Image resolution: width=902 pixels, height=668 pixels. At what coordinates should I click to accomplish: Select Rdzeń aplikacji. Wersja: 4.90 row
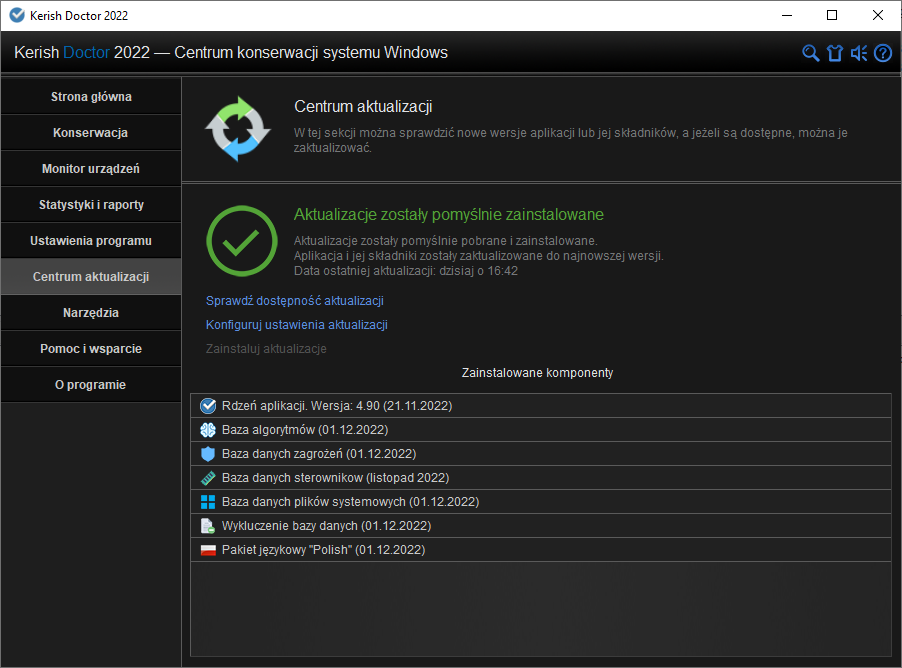(541, 406)
